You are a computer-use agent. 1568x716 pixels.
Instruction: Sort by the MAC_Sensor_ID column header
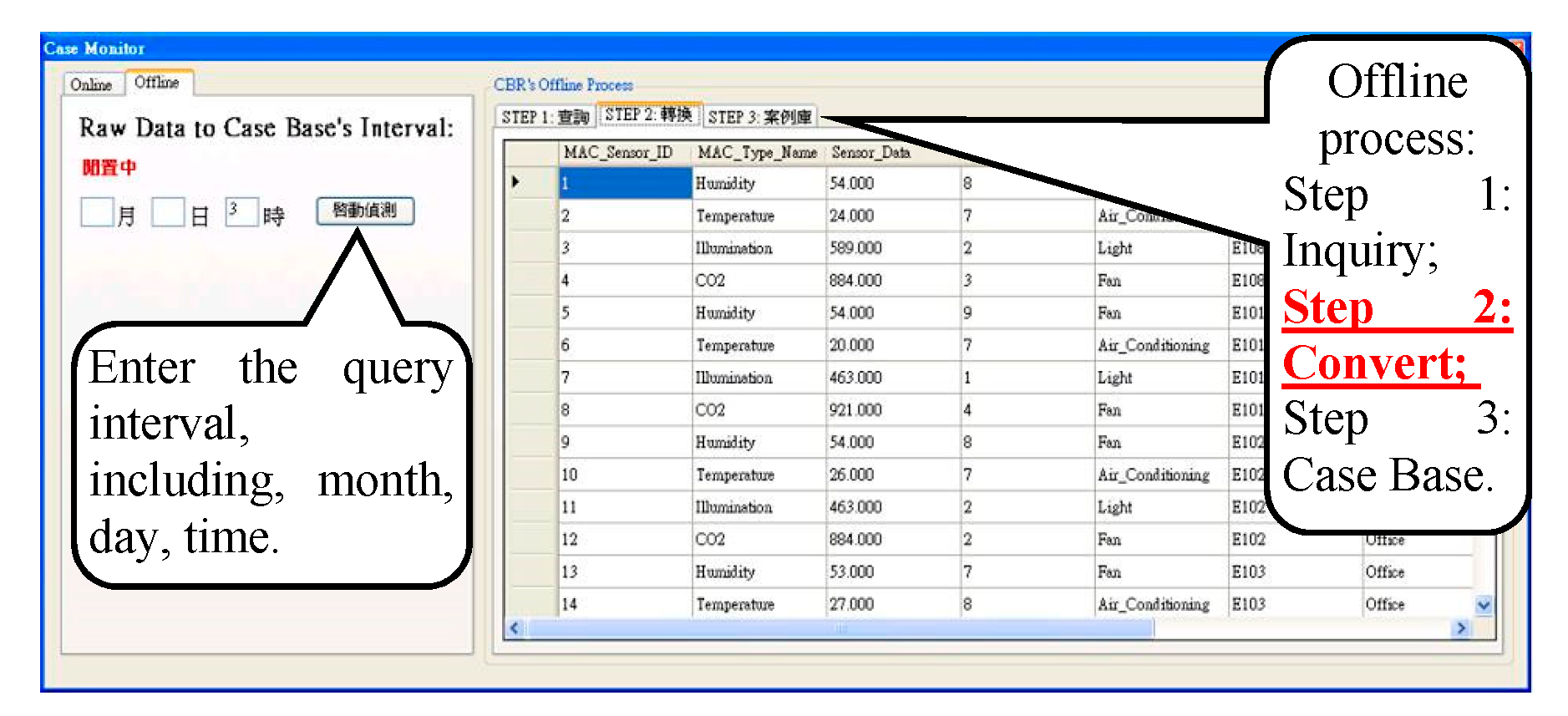point(618,153)
